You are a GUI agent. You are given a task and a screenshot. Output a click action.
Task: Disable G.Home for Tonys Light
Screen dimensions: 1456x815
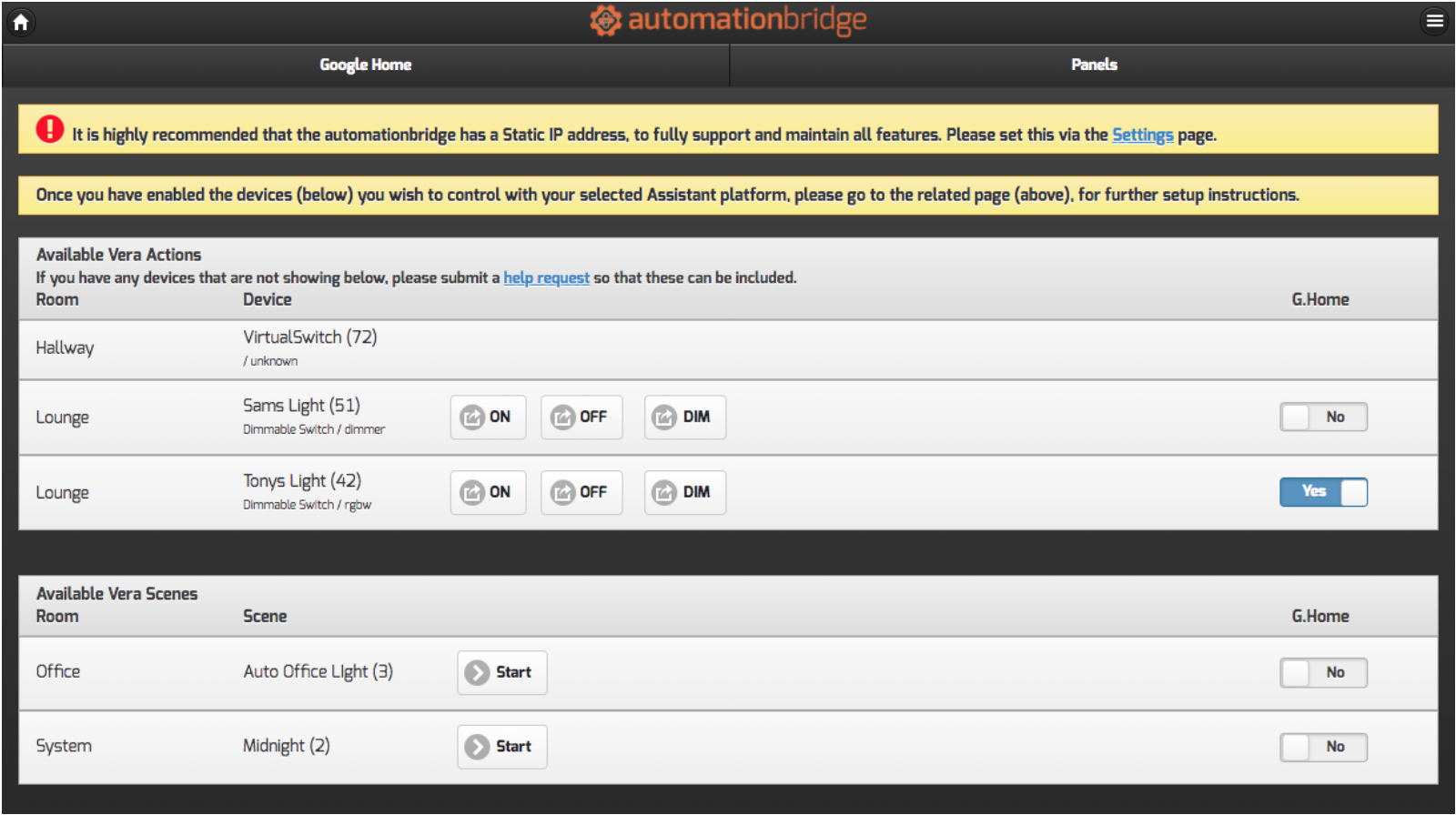point(1323,492)
